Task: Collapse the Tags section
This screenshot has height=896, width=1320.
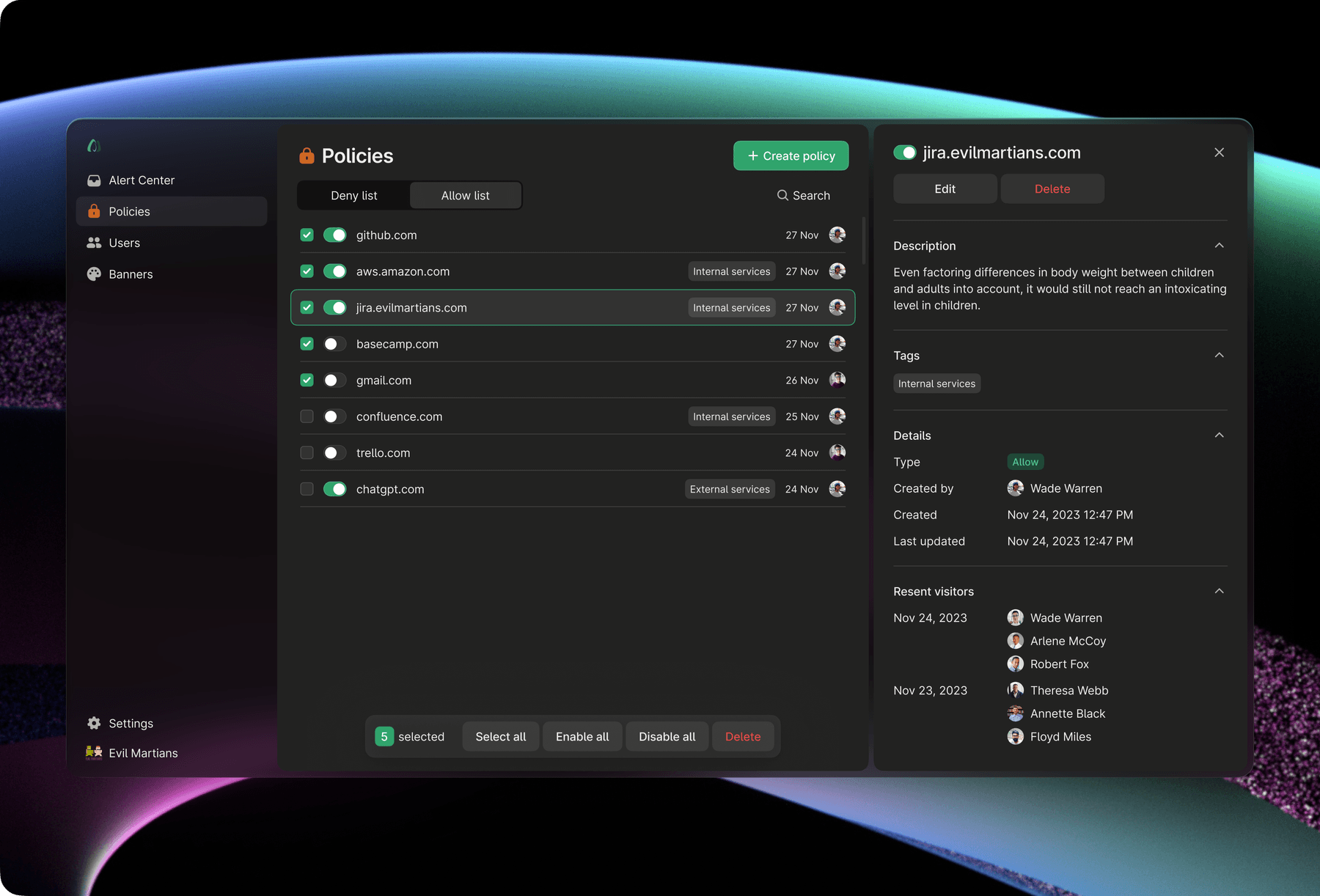Action: point(1219,355)
